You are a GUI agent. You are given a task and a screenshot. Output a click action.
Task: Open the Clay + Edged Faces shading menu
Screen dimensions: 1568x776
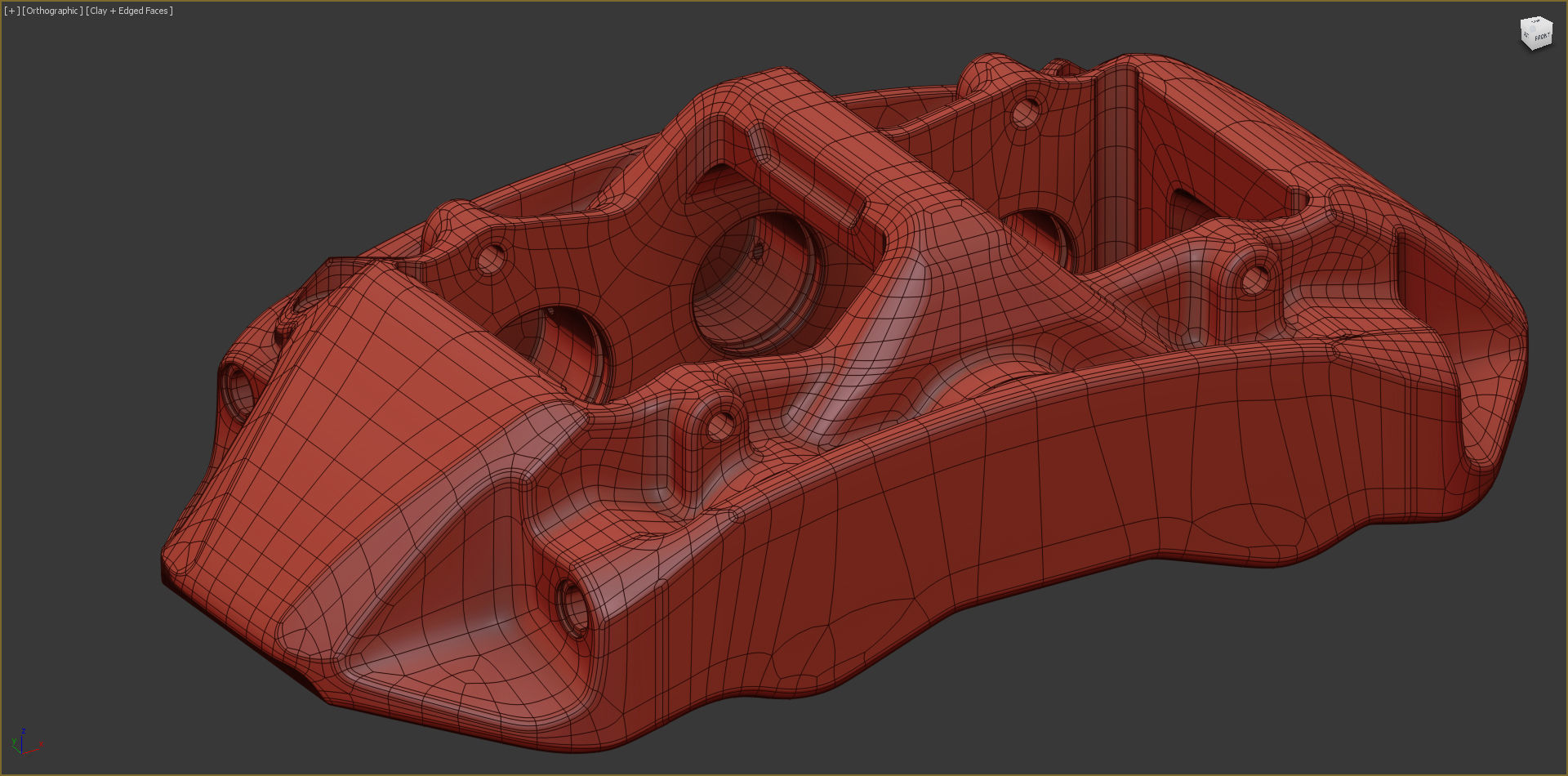click(130, 11)
